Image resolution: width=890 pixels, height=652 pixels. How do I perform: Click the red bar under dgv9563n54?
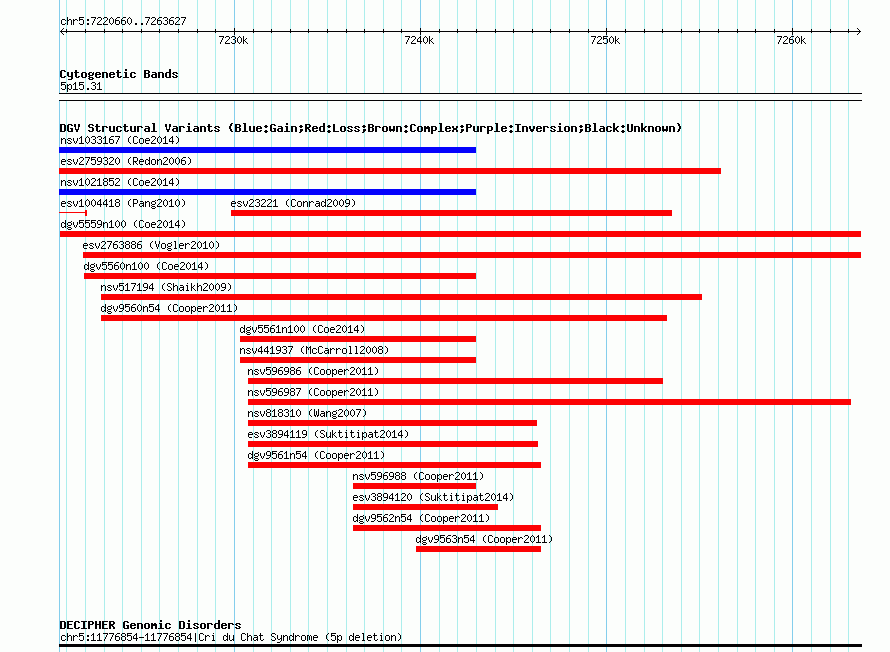(x=478, y=549)
